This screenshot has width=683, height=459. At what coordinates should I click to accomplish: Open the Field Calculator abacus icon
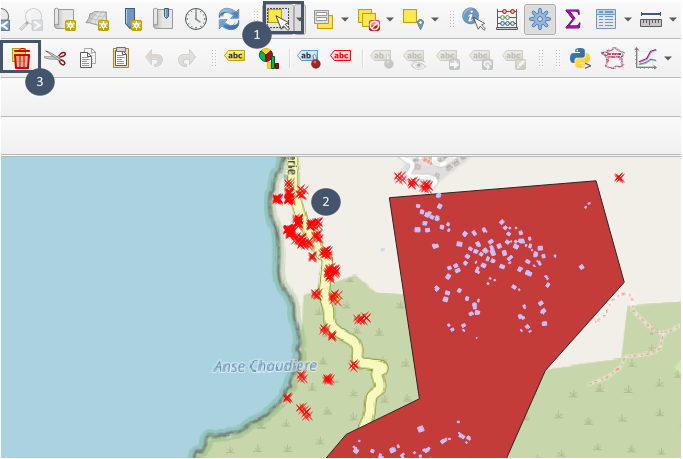pos(507,18)
